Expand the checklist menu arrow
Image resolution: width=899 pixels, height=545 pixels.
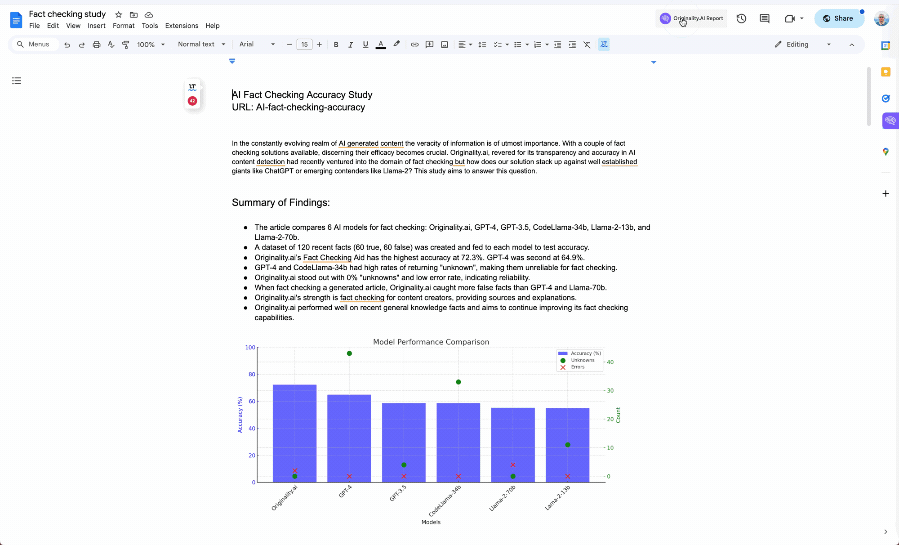click(x=507, y=45)
